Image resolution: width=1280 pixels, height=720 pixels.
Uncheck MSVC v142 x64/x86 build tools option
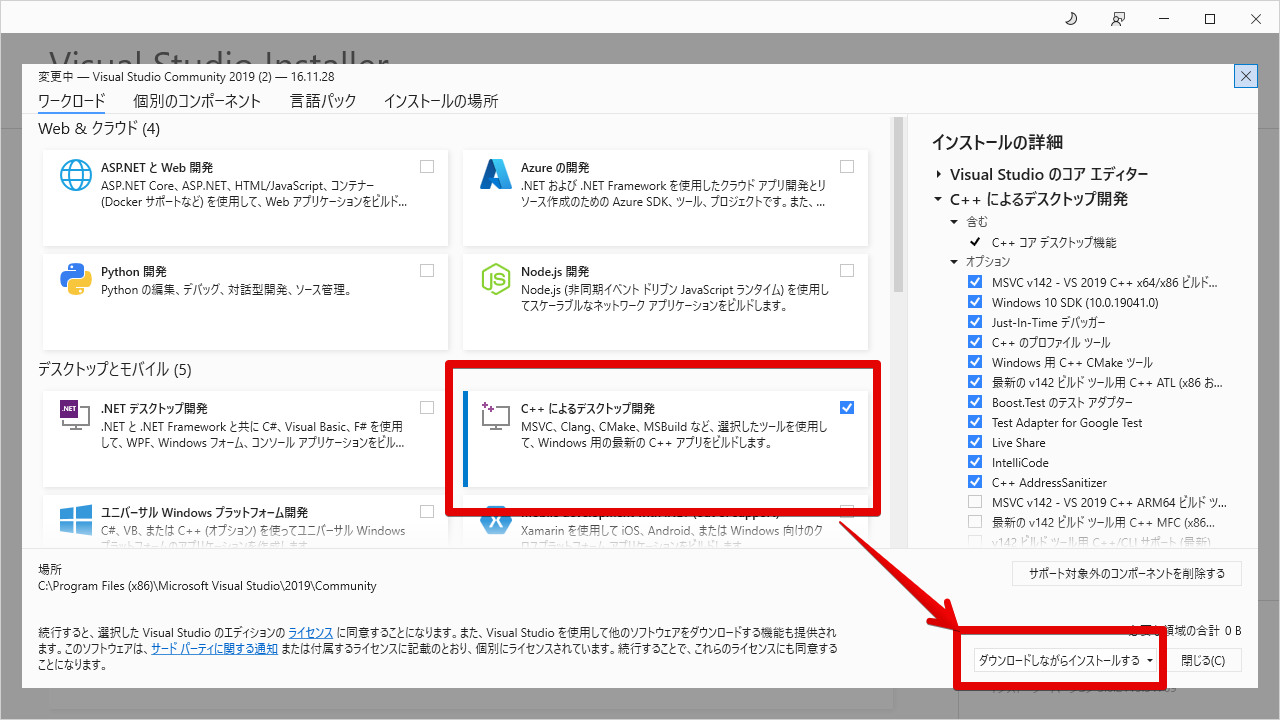[975, 282]
